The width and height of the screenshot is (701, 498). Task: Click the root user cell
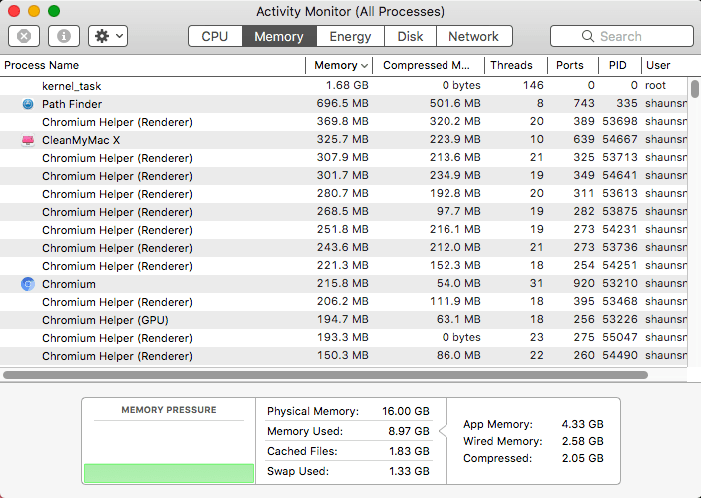pos(655,85)
